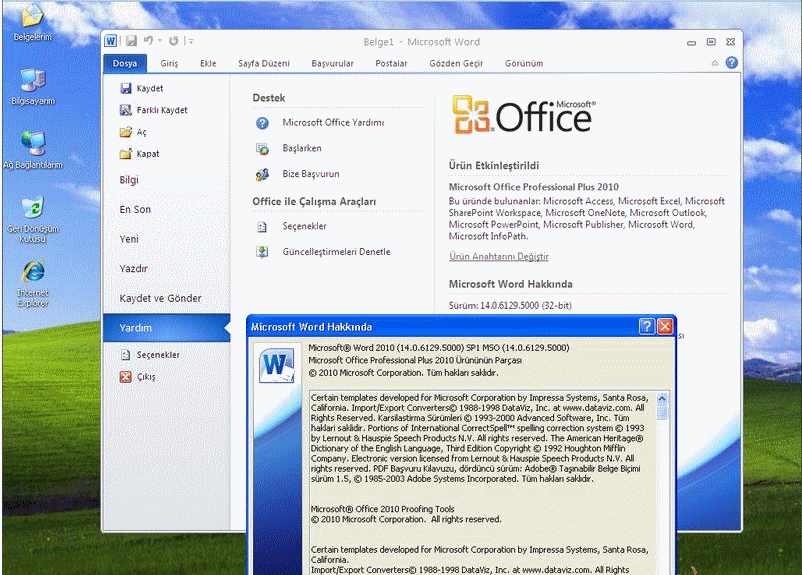The height and width of the screenshot is (575, 802).
Task: Click the sidebar Seçenekler icon below Yardım
Action: point(125,355)
